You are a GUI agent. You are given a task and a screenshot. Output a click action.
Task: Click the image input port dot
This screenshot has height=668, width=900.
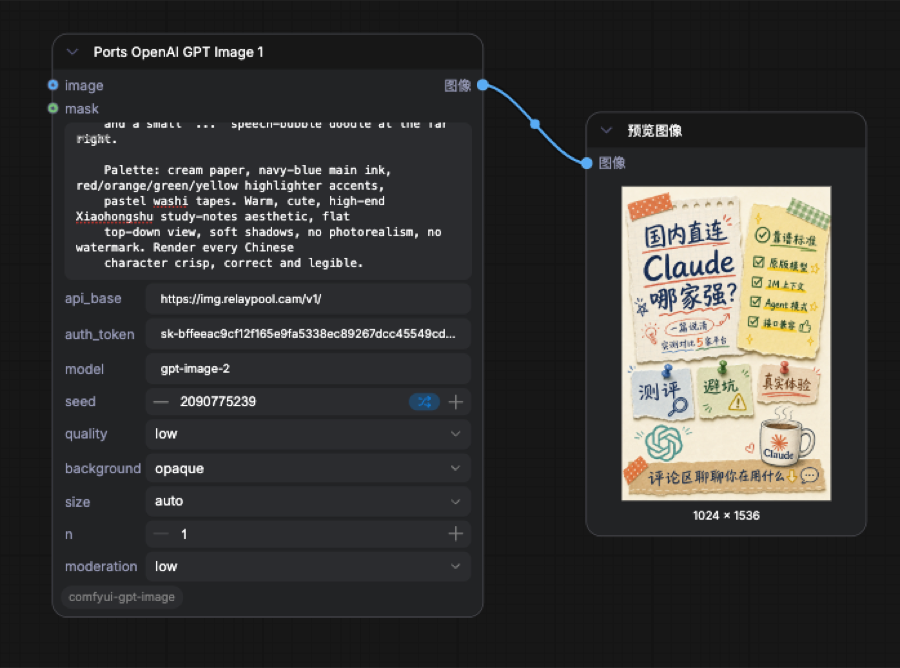[53, 85]
